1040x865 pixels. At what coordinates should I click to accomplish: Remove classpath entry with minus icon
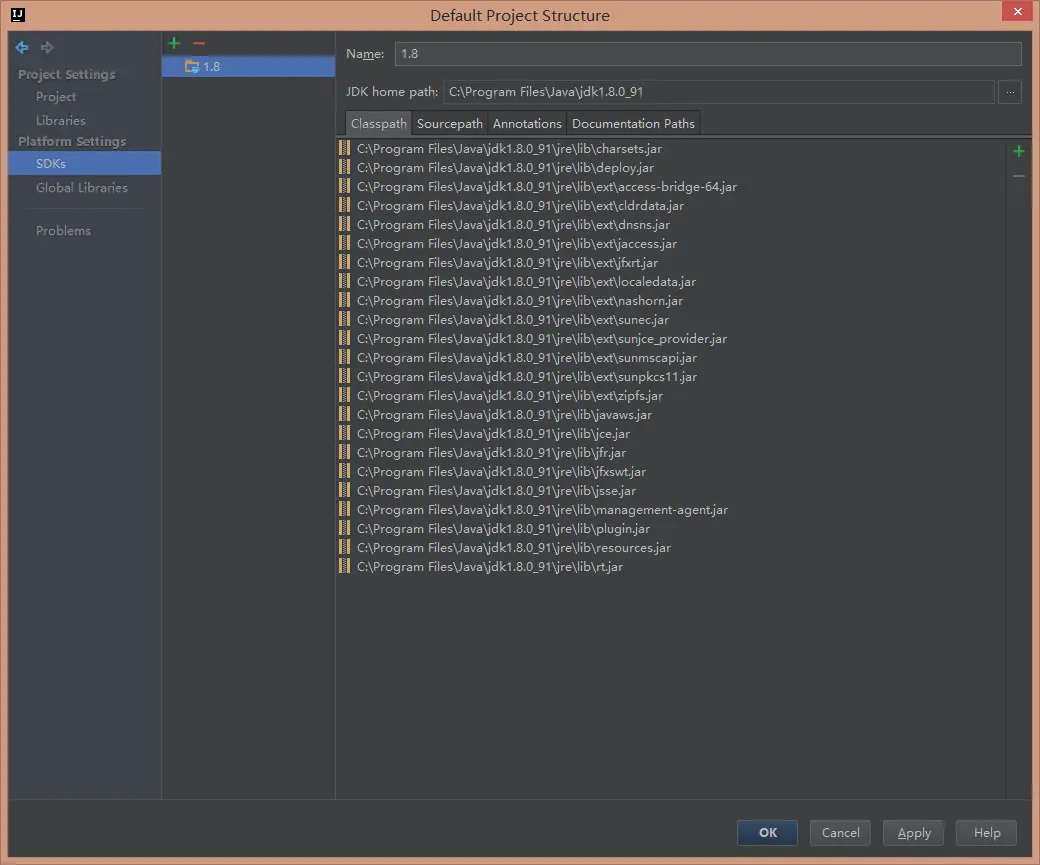coord(1019,176)
